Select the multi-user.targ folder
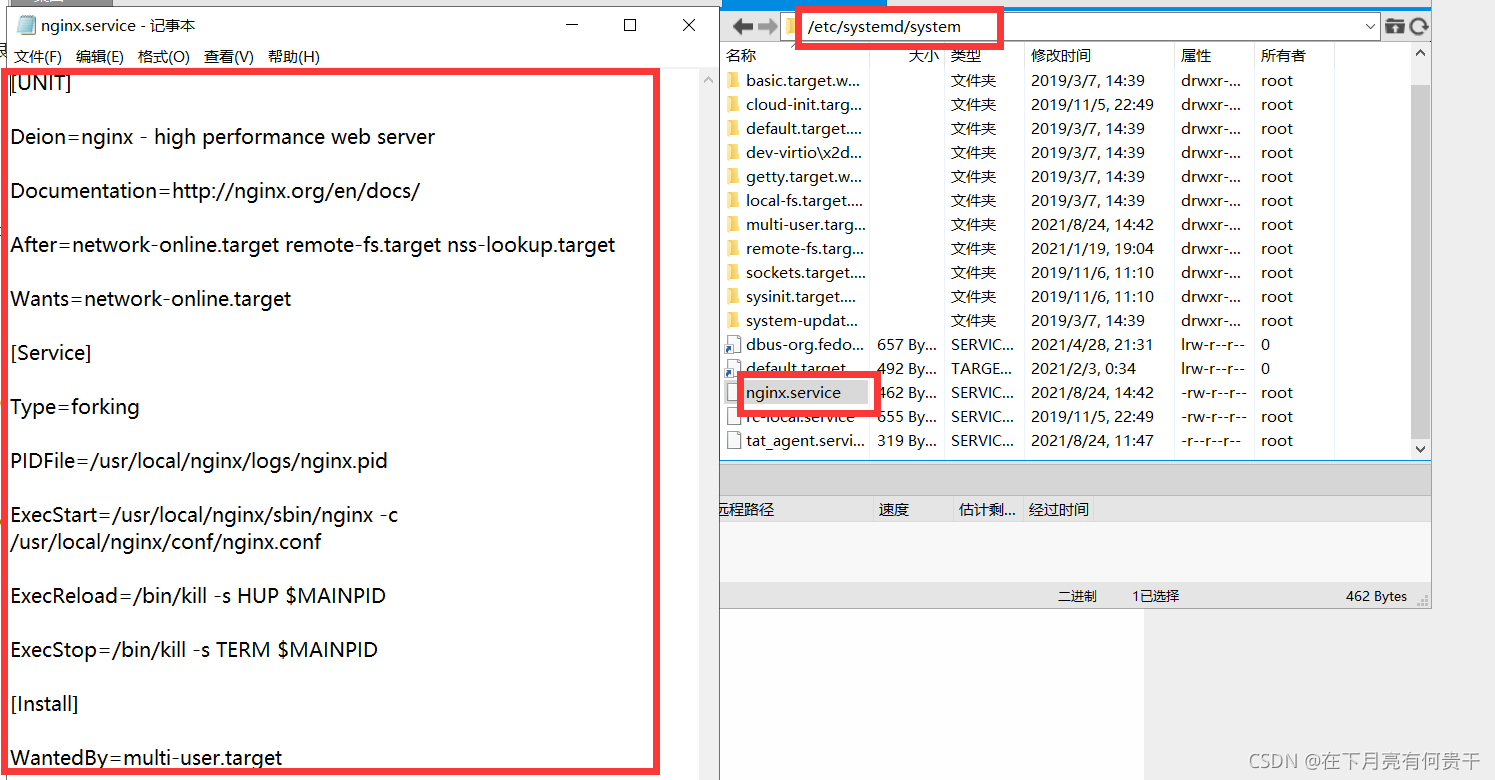The image size is (1495, 780). pyautogui.click(x=805, y=225)
